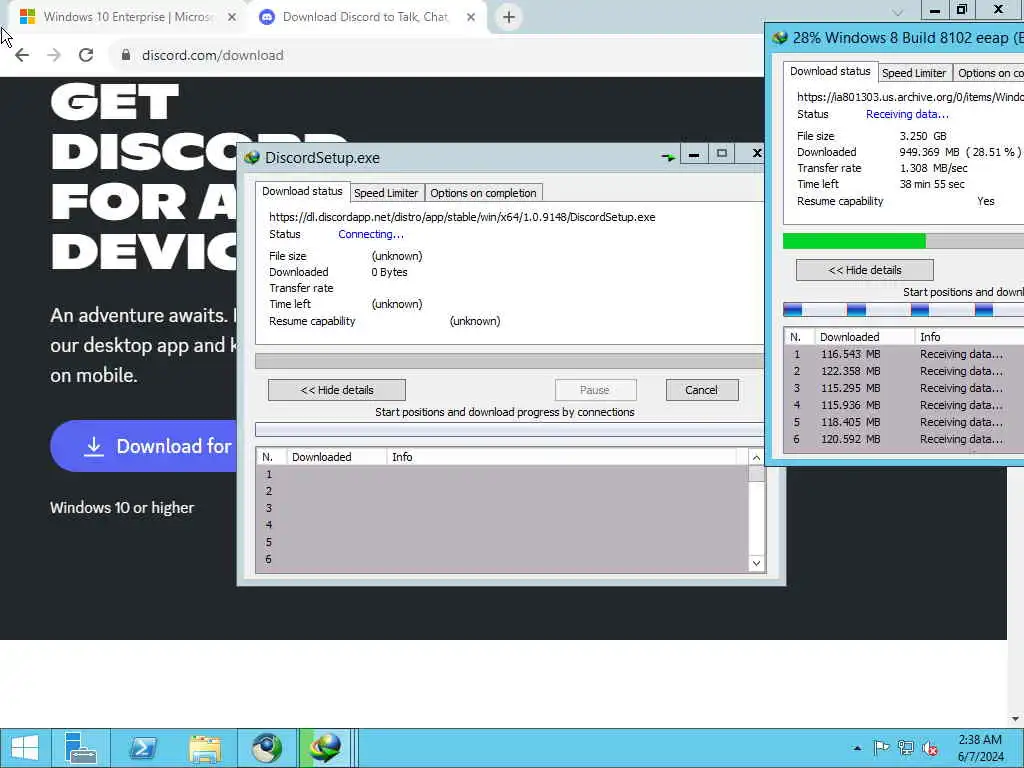The height and width of the screenshot is (768, 1024).
Task: Open the clock showing 2:38 AM
Action: pyautogui.click(x=980, y=748)
